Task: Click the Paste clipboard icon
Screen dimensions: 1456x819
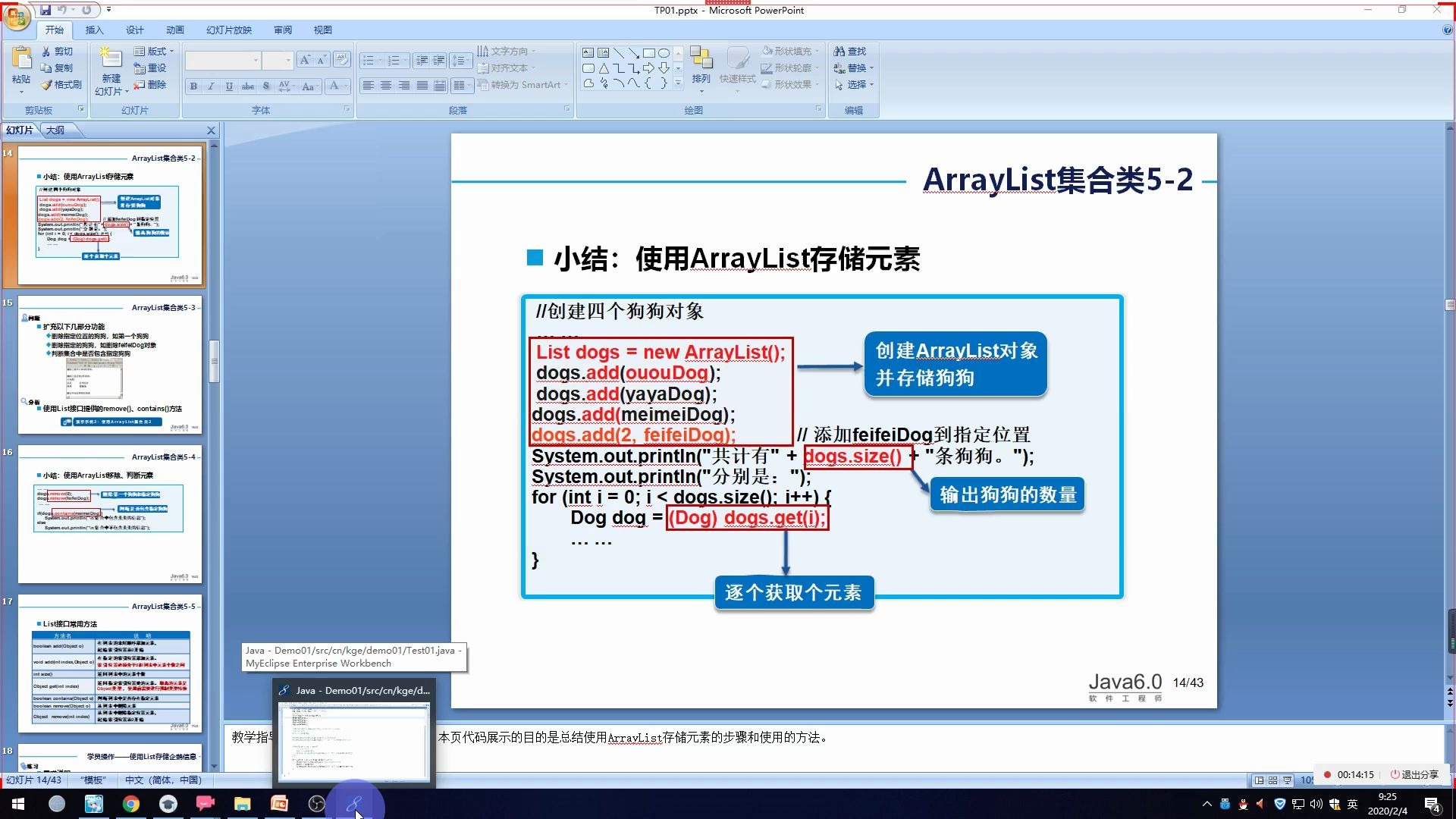Action: point(21,58)
